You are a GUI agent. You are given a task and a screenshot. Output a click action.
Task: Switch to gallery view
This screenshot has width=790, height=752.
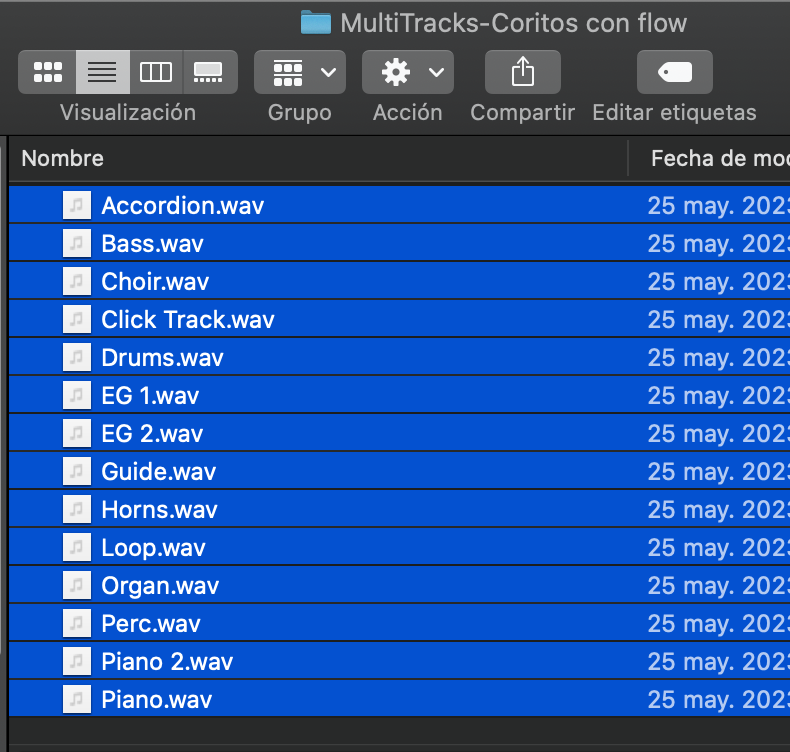click(210, 72)
